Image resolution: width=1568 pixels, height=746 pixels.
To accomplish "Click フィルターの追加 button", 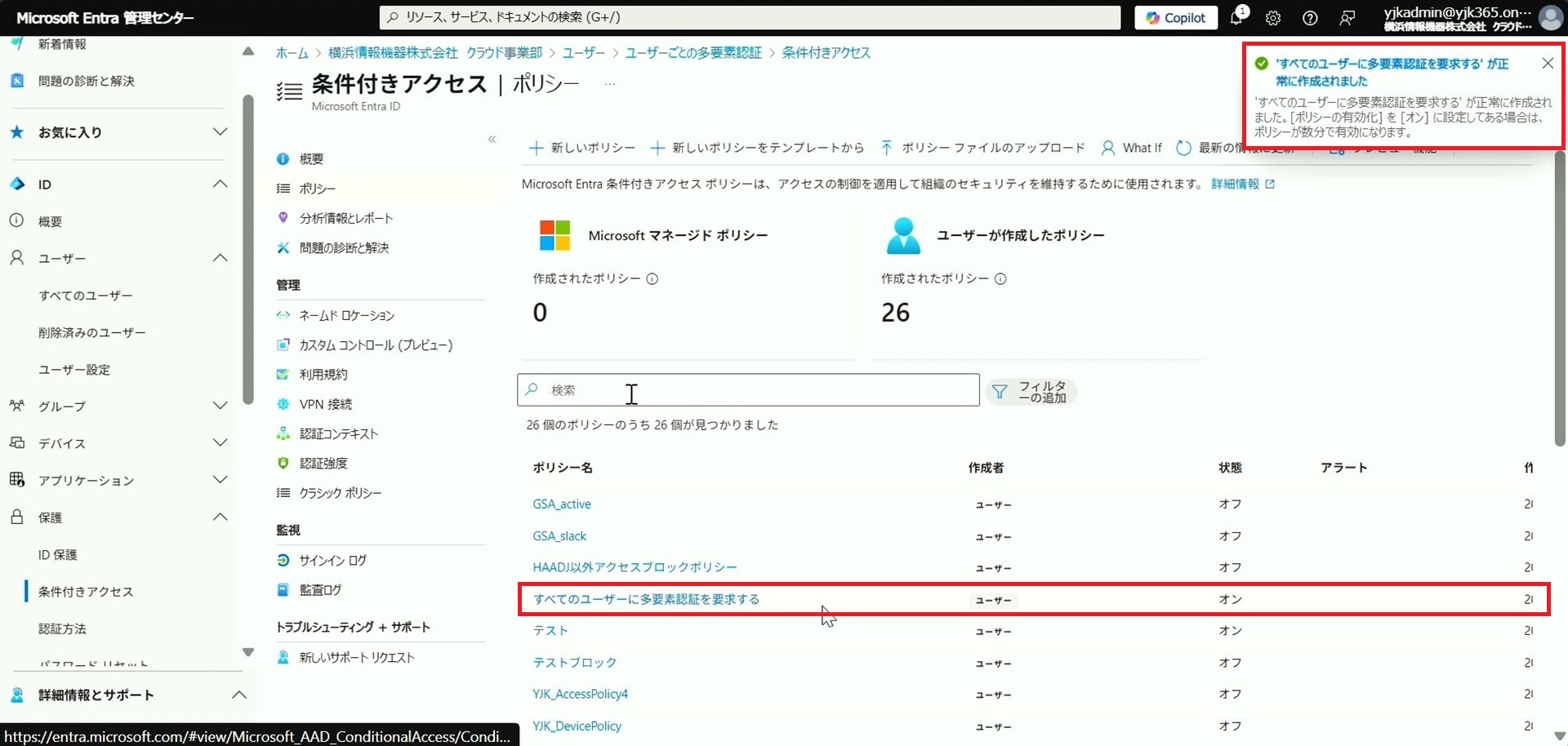I will tap(1031, 392).
